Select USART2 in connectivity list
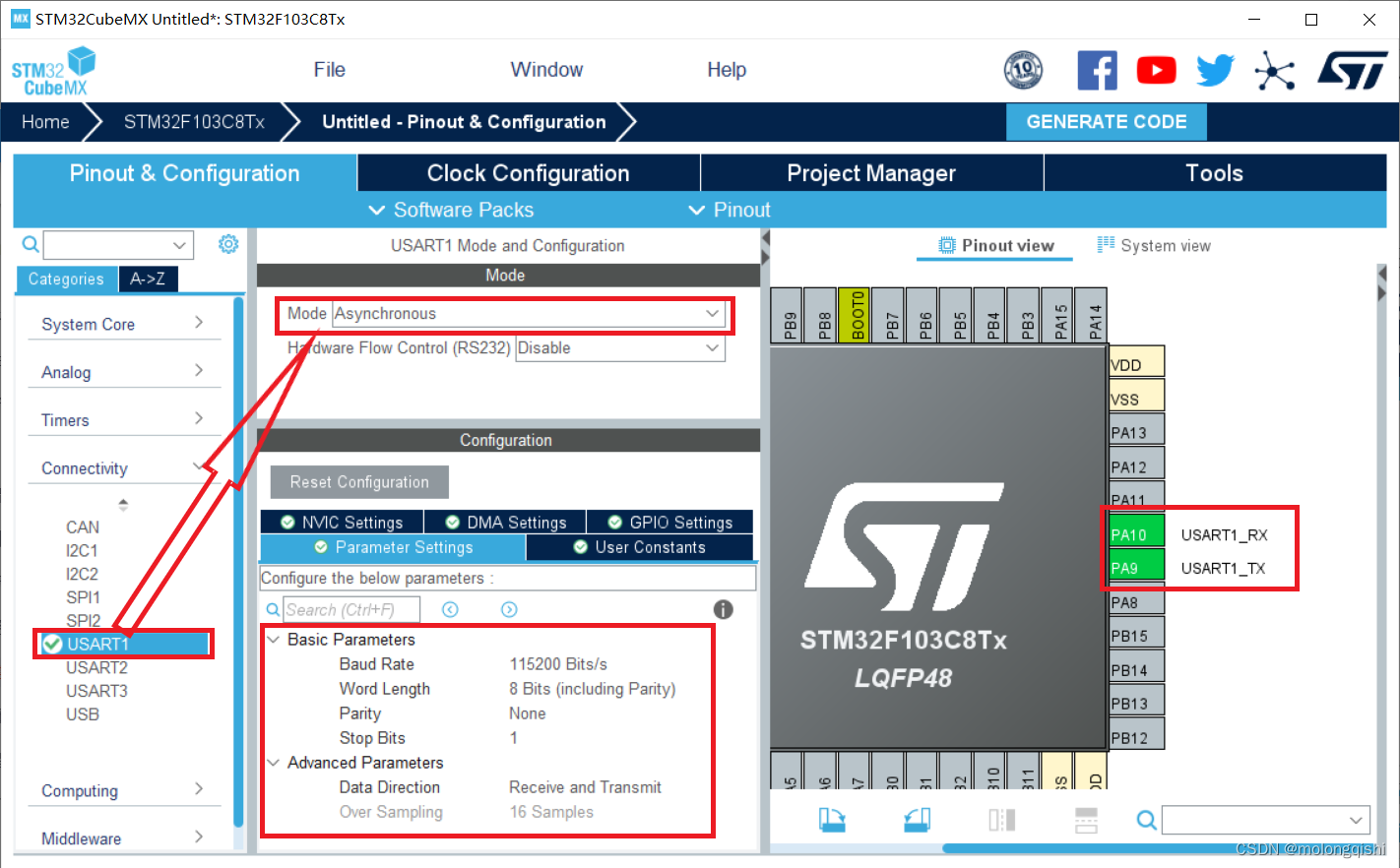This screenshot has height=868, width=1400. (x=96, y=667)
